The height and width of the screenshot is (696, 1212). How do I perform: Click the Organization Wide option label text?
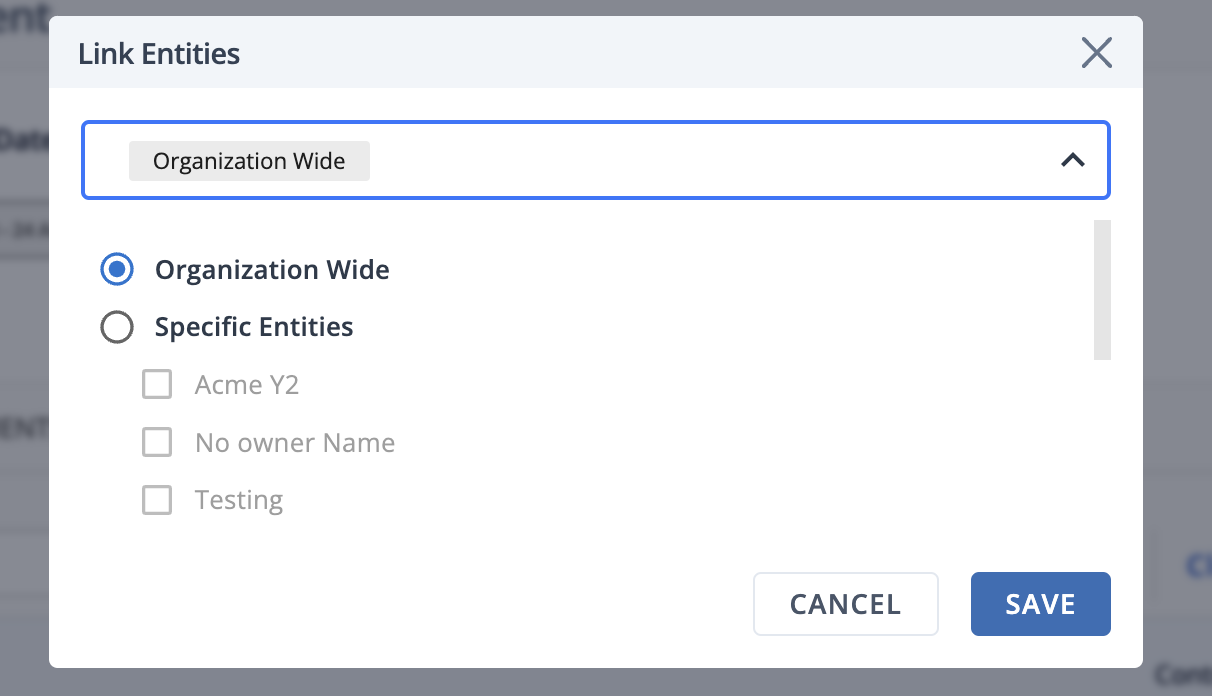[272, 270]
